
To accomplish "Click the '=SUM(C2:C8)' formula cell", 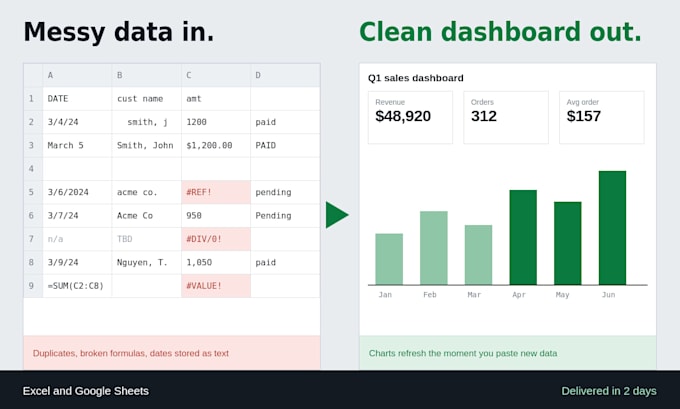I will coord(77,286).
